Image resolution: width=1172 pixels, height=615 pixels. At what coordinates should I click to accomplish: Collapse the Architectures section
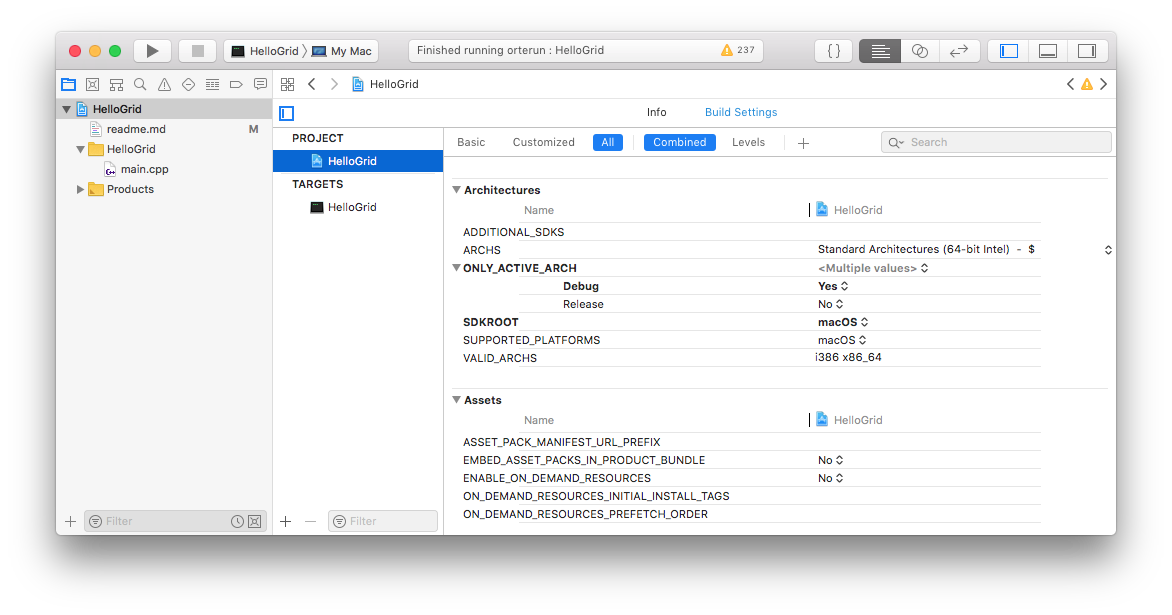coord(456,190)
